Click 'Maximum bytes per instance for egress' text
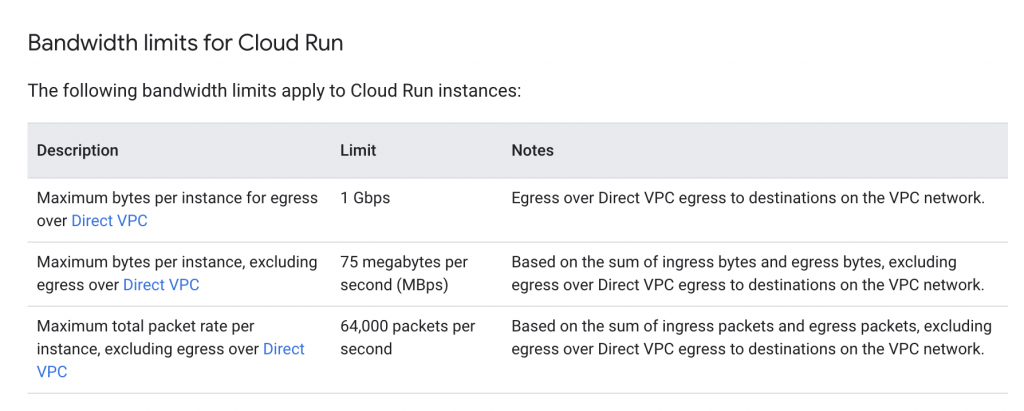Image resolution: width=1024 pixels, height=411 pixels. coord(177,198)
